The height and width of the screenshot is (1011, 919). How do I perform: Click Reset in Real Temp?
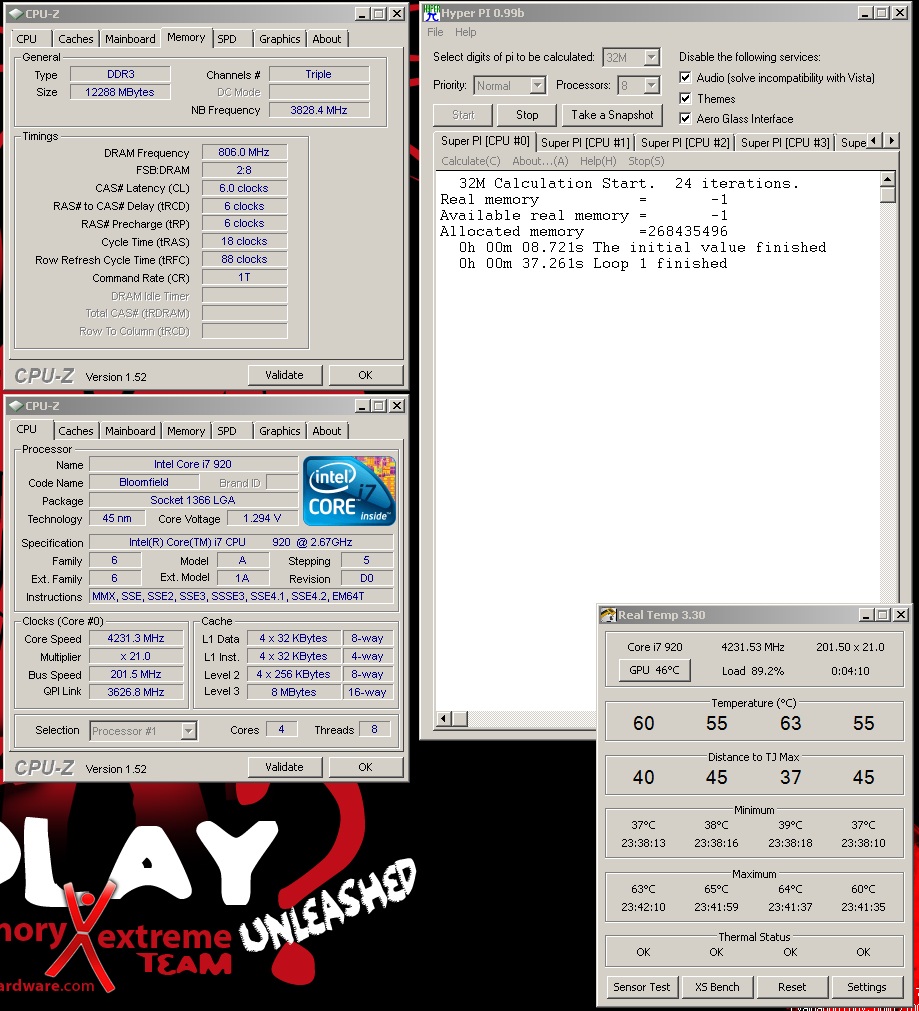[792, 987]
